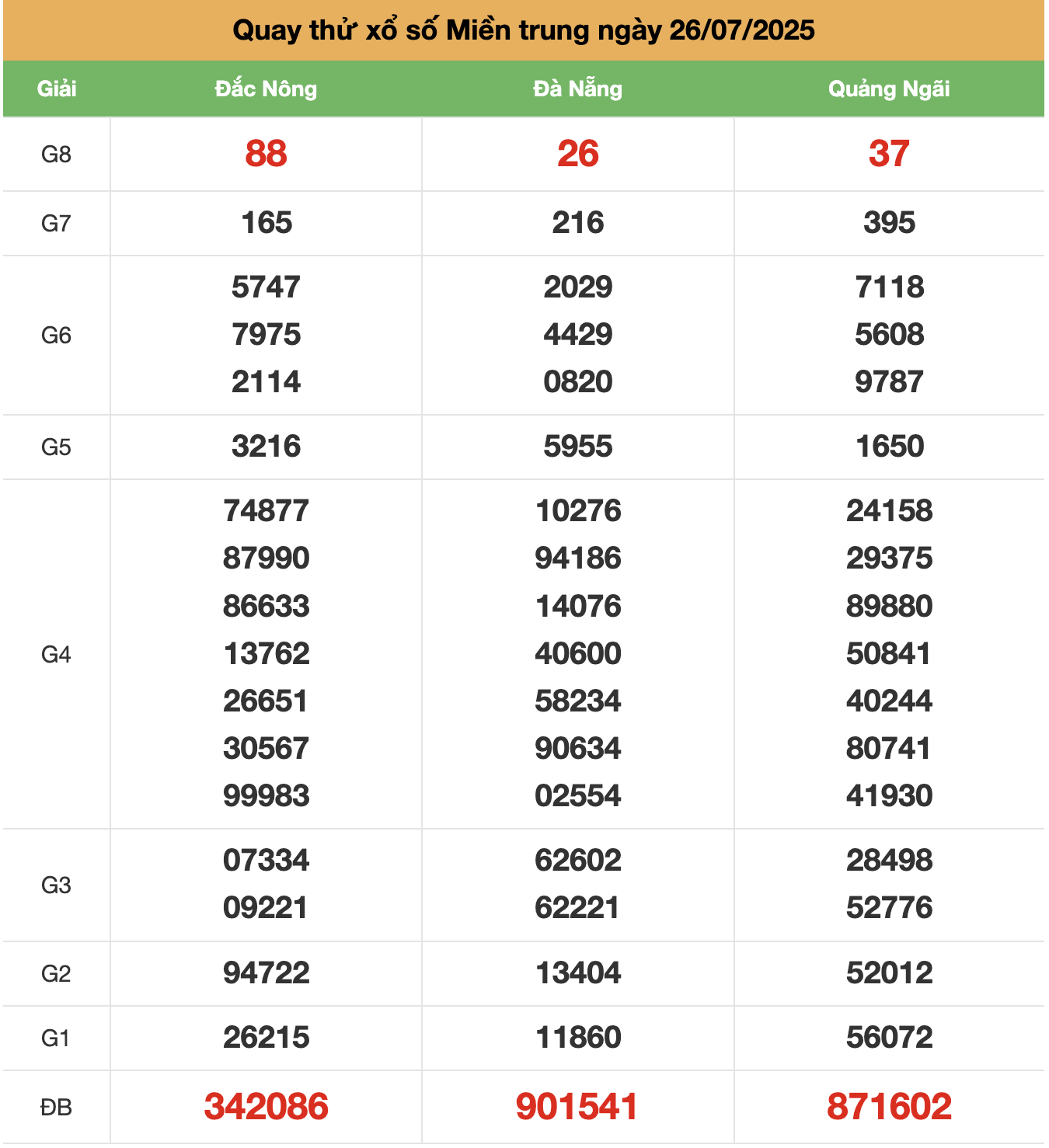
Task: Select the G4 number 89880
Action: [x=889, y=607]
